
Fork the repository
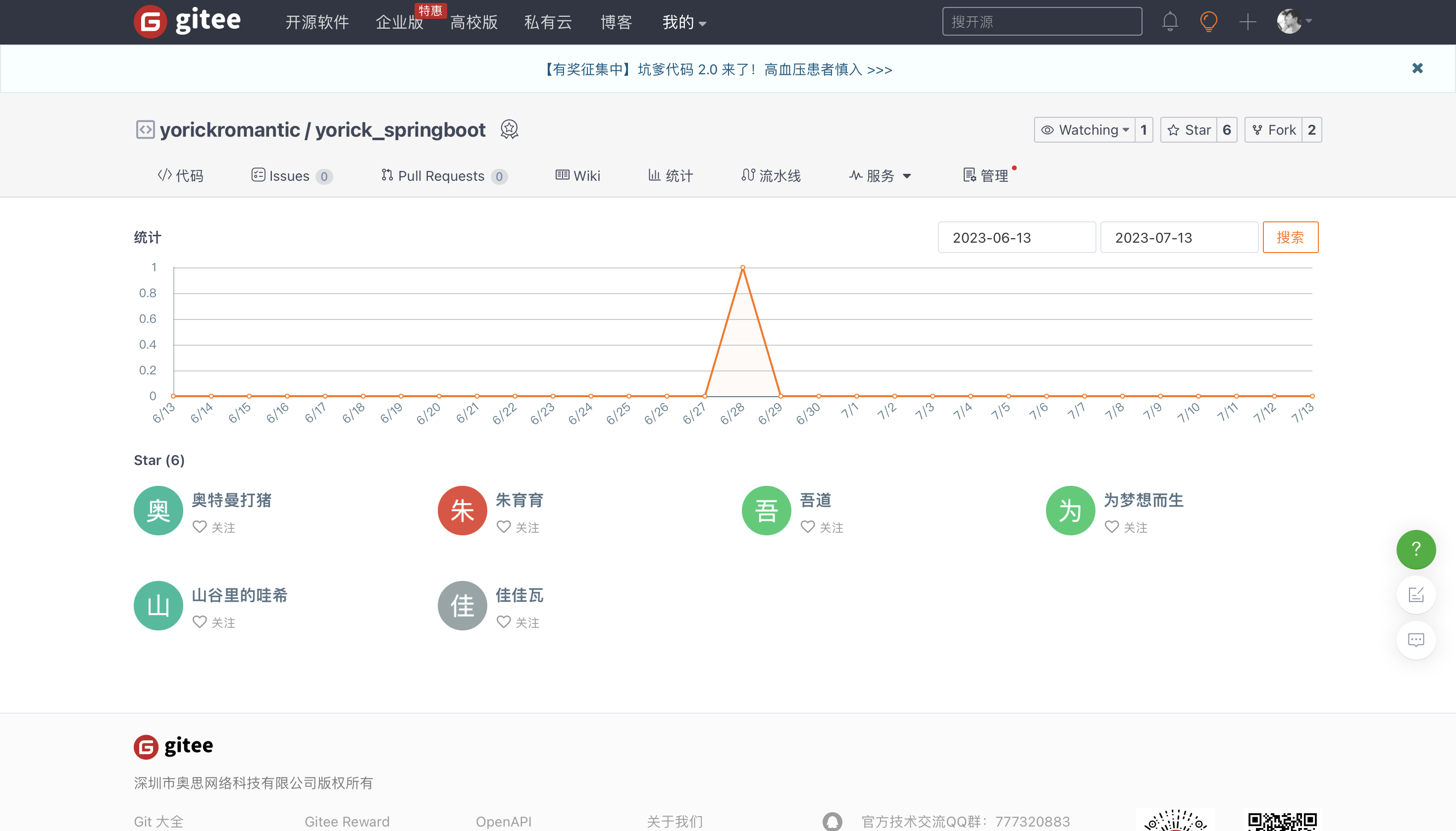click(x=1273, y=130)
